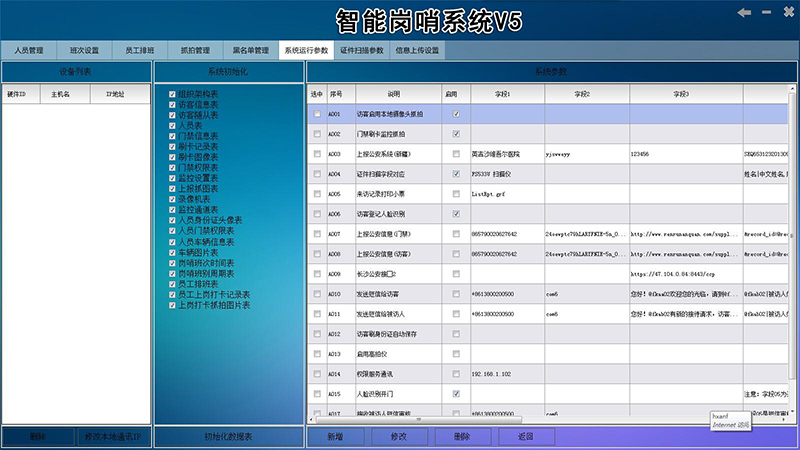The height and width of the screenshot is (450, 800).
Task: Select the 黑名单管理 tab
Action: 250,50
